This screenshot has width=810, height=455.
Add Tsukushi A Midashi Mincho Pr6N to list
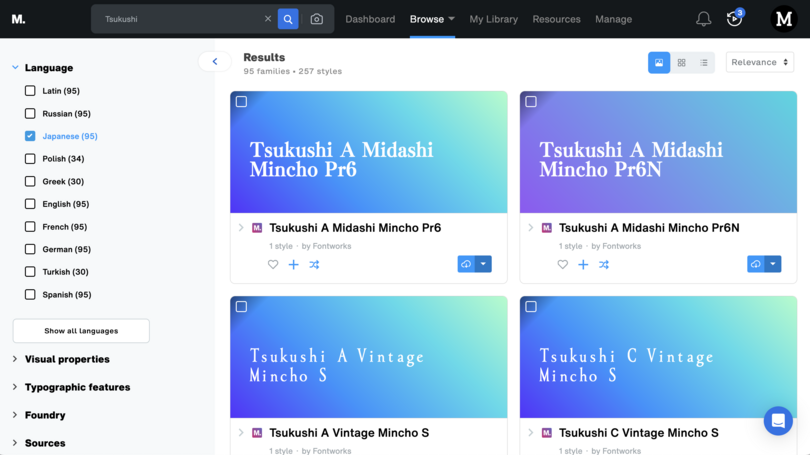point(583,264)
